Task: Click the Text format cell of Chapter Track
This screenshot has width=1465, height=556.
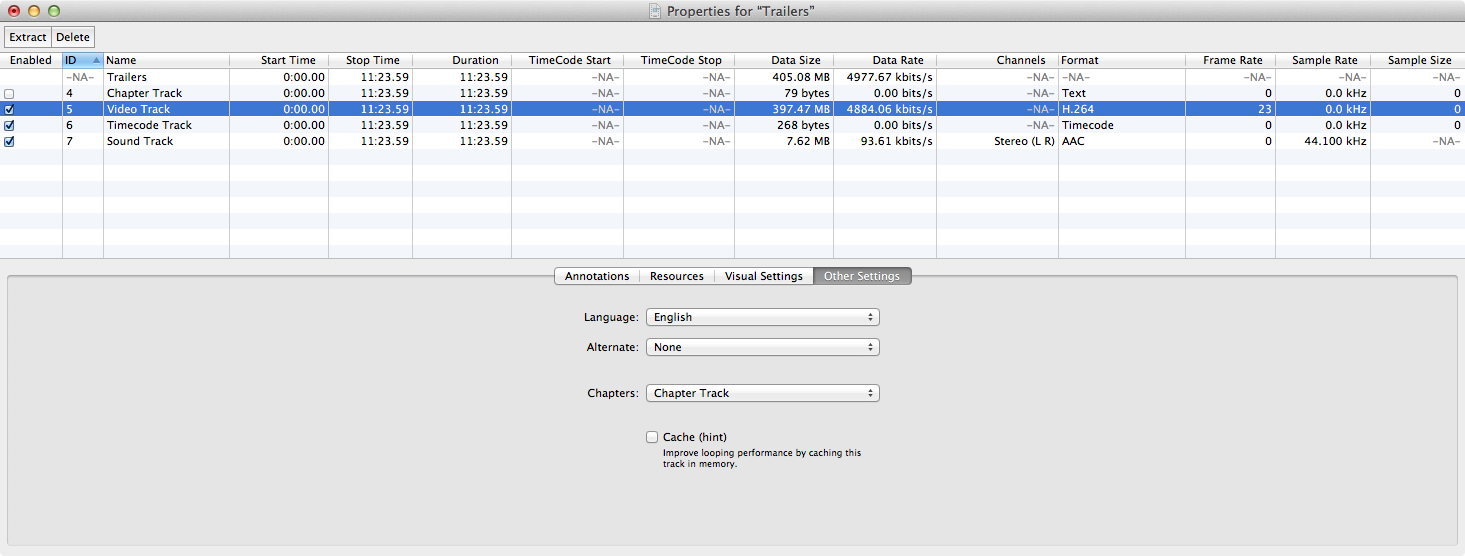Action: pyautogui.click(x=1073, y=93)
